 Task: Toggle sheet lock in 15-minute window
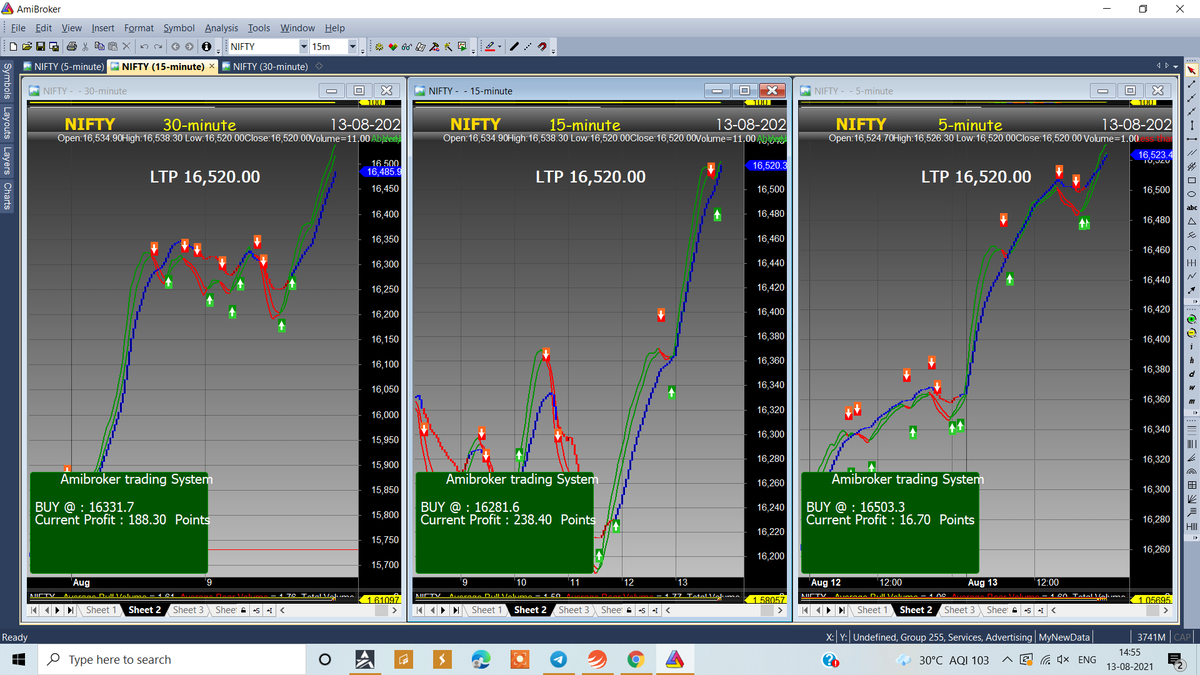pos(629,610)
